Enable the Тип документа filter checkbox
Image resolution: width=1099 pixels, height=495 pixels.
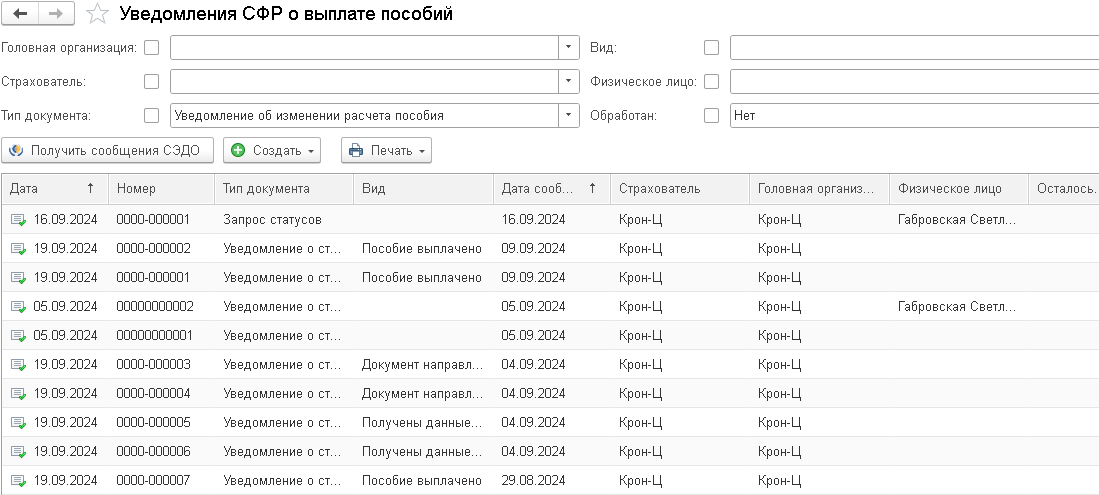pyautogui.click(x=152, y=115)
